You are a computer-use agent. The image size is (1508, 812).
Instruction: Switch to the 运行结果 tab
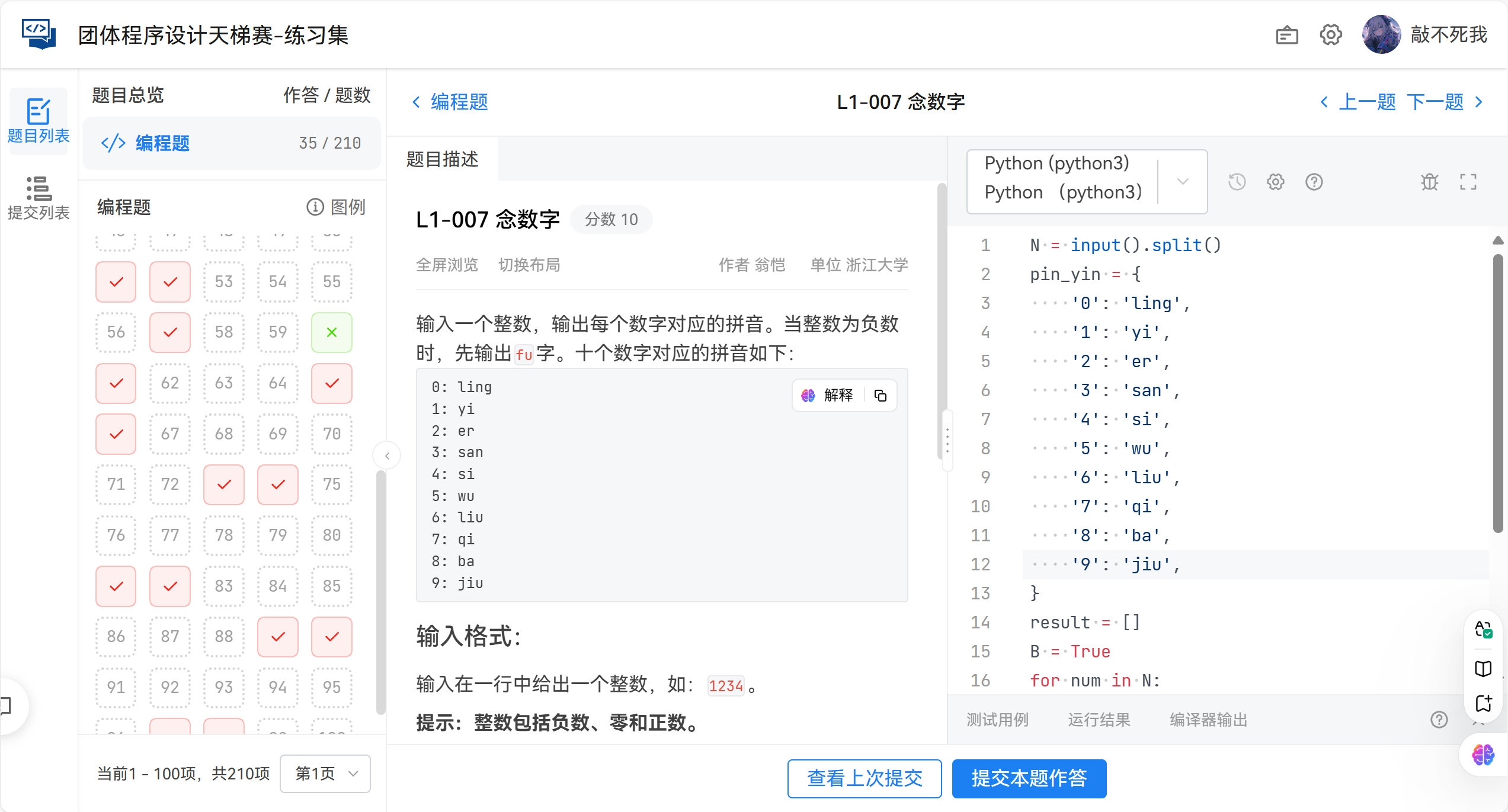click(1099, 720)
